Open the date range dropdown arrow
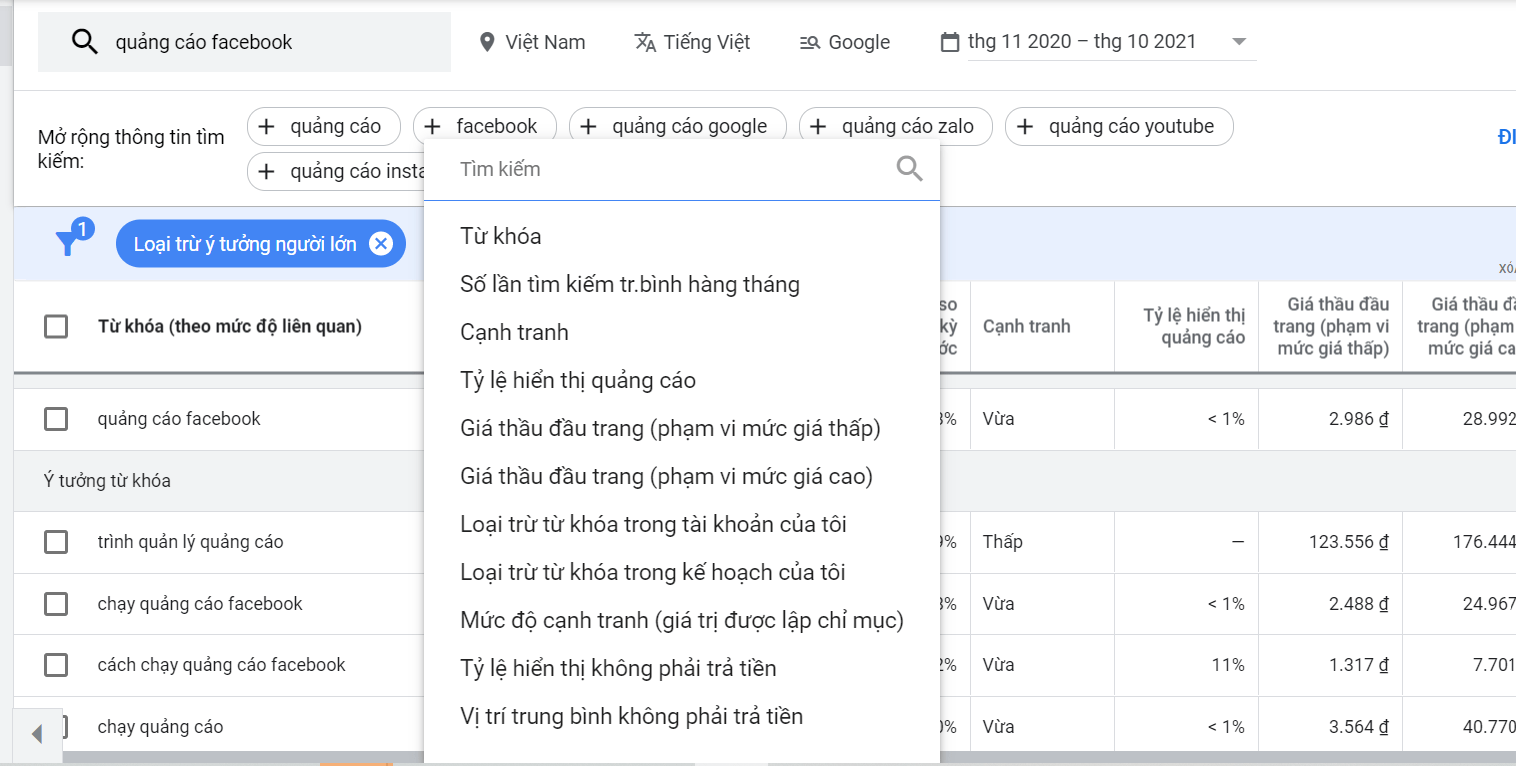 click(x=1239, y=42)
